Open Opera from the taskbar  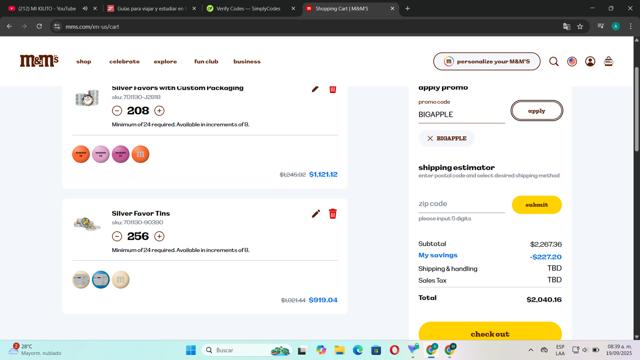(x=394, y=350)
